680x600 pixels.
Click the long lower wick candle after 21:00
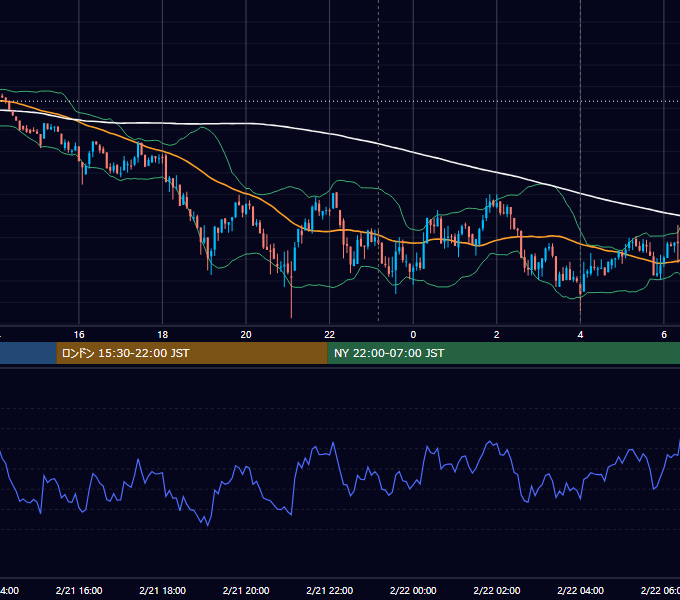[x=291, y=288]
